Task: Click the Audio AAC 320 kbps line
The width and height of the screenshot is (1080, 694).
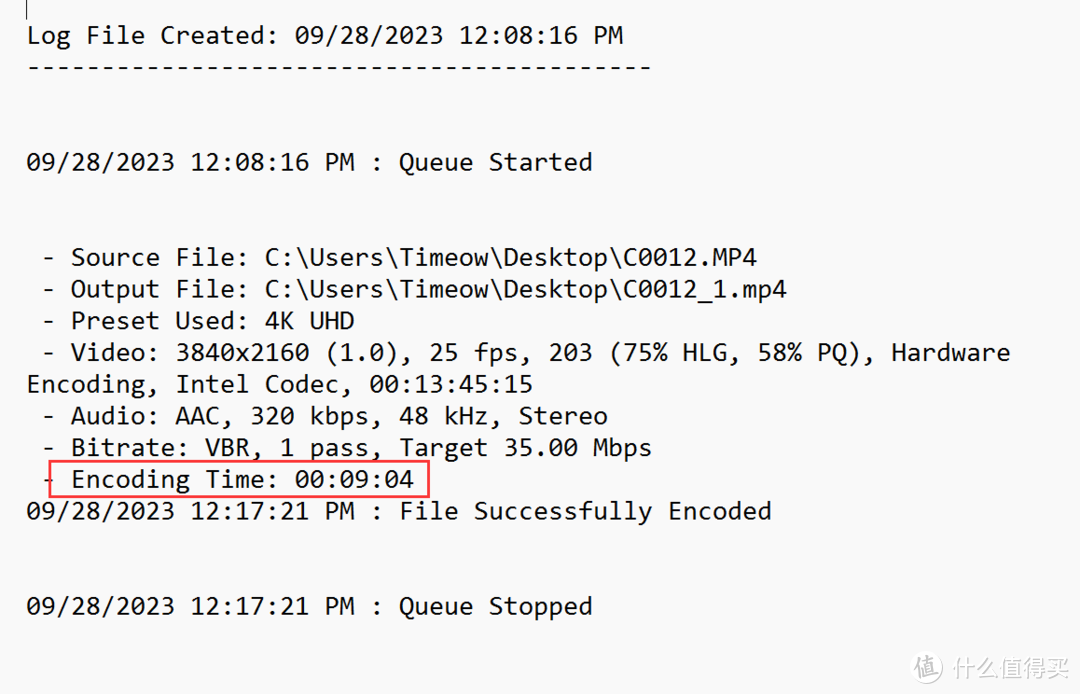Action: pyautogui.click(x=325, y=416)
